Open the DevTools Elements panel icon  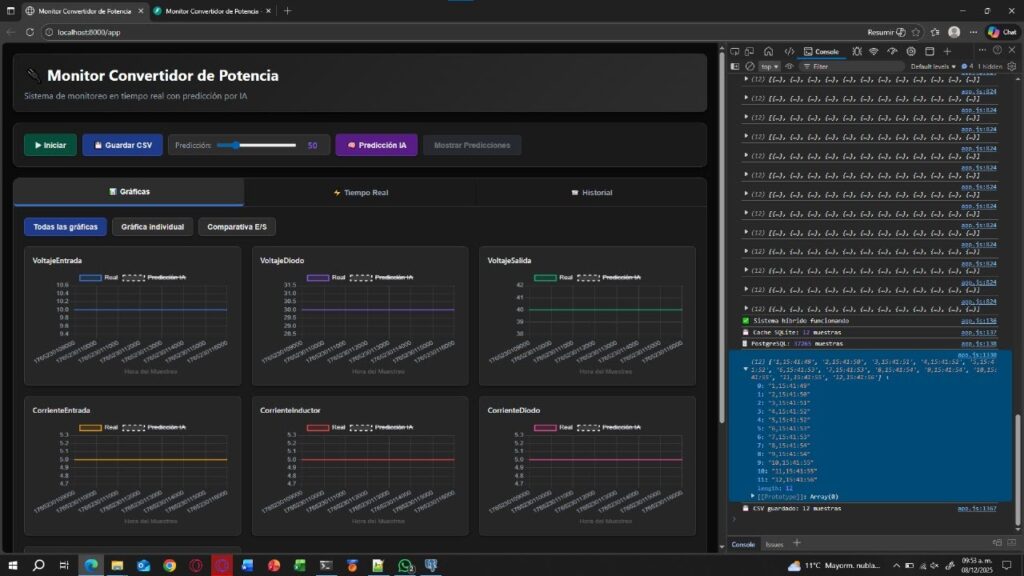tap(789, 51)
